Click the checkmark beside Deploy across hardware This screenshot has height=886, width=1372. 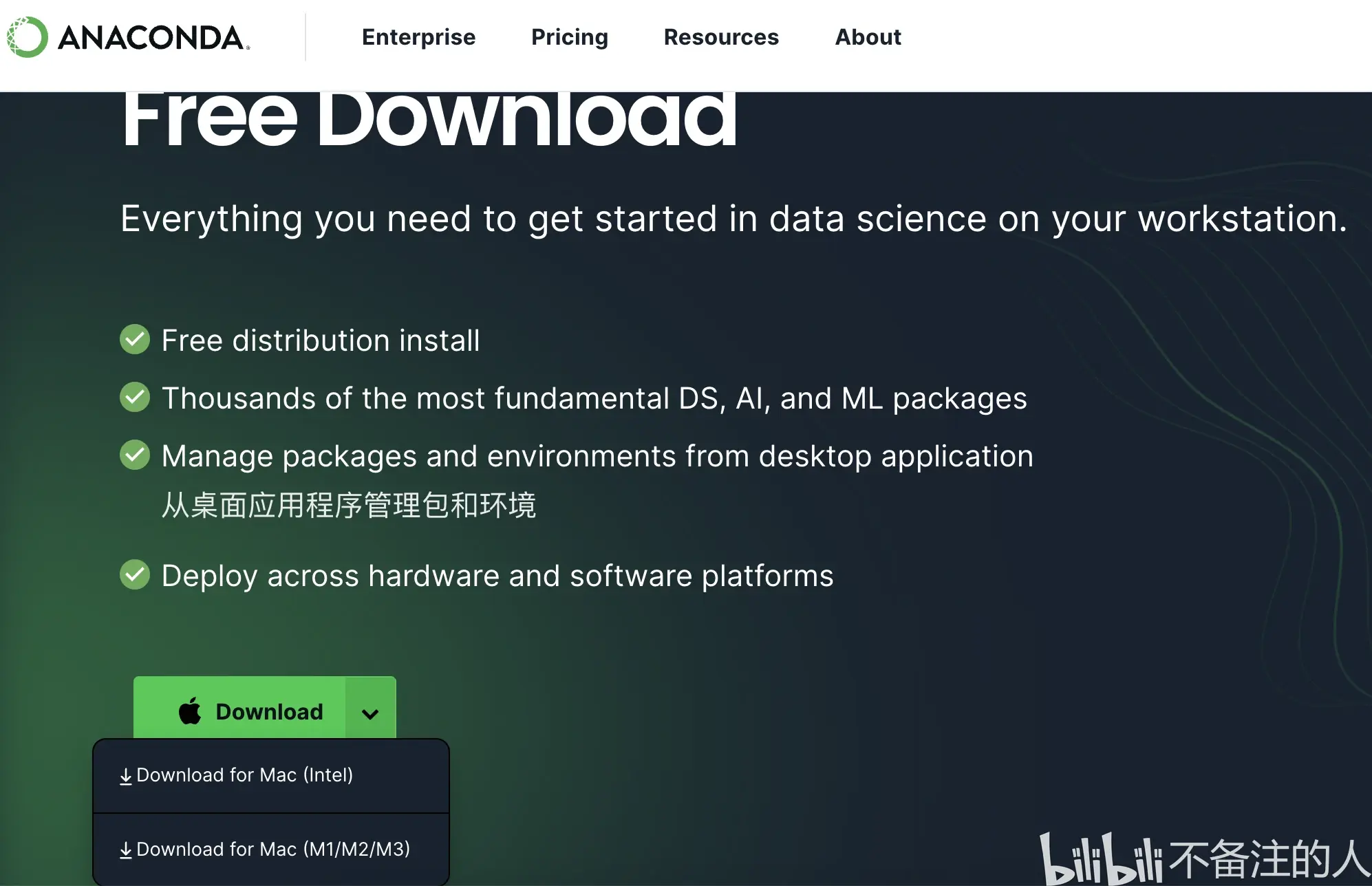135,574
